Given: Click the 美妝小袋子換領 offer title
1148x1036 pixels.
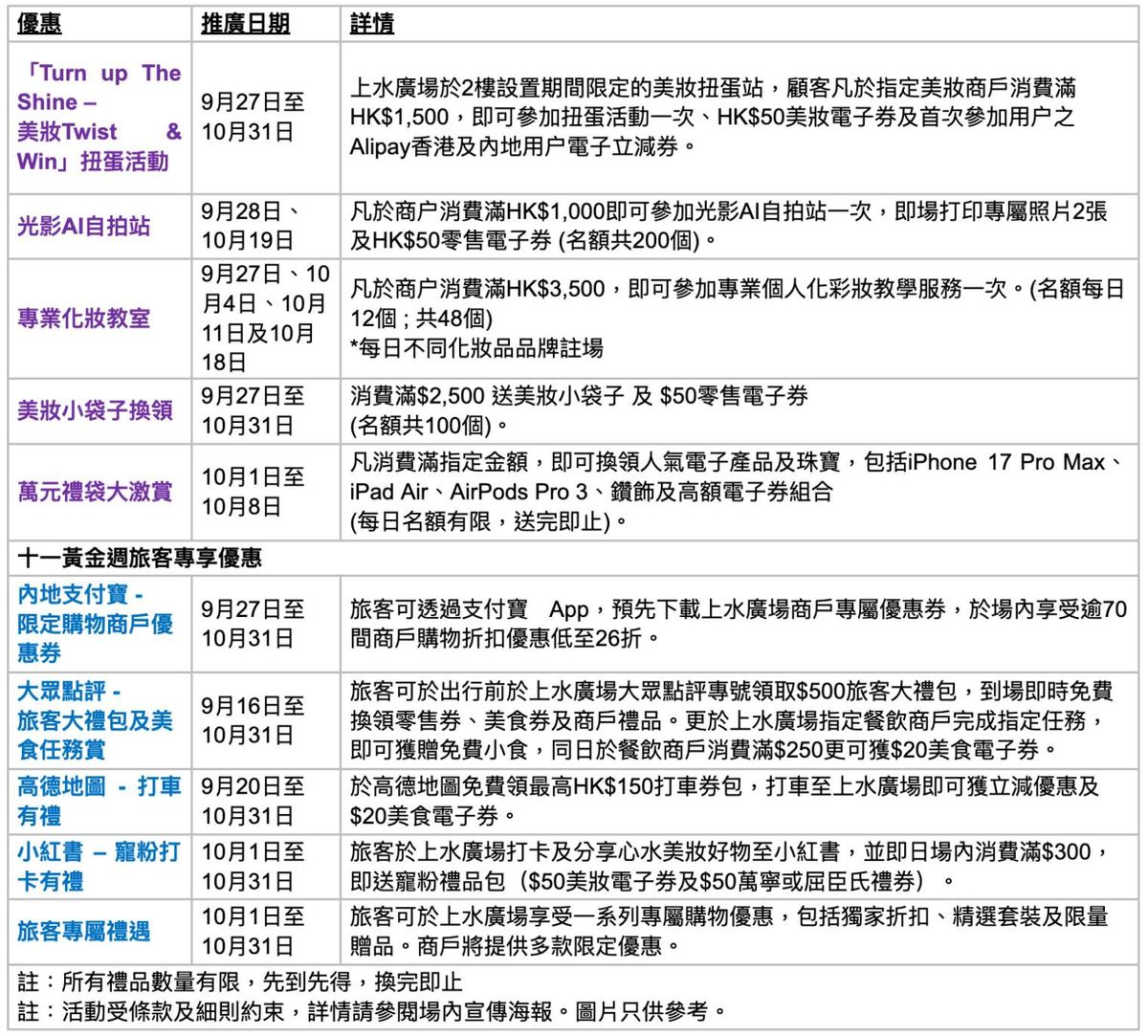Looking at the screenshot, I should [95, 410].
